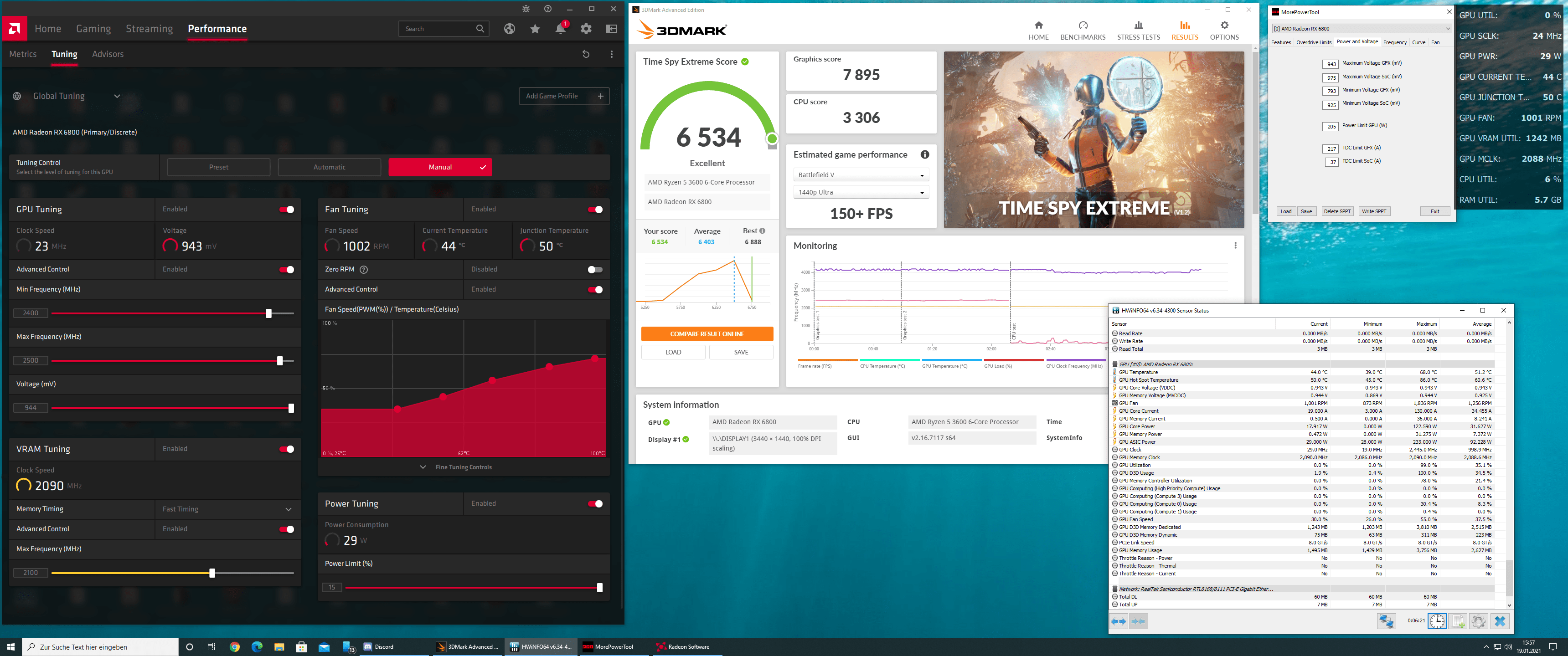Open Monitoring three-dot menu in 3DMark
The width and height of the screenshot is (1568, 656).
click(x=1235, y=245)
